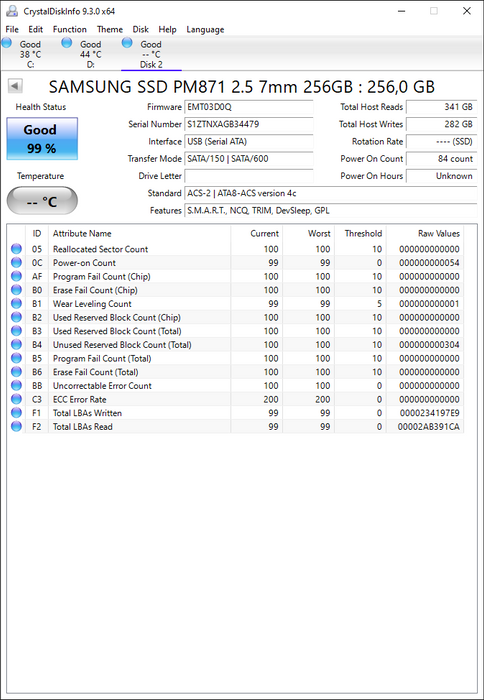Click the disk model title SAMSUNG SSD PM871
The width and height of the screenshot is (484, 700).
point(242,87)
